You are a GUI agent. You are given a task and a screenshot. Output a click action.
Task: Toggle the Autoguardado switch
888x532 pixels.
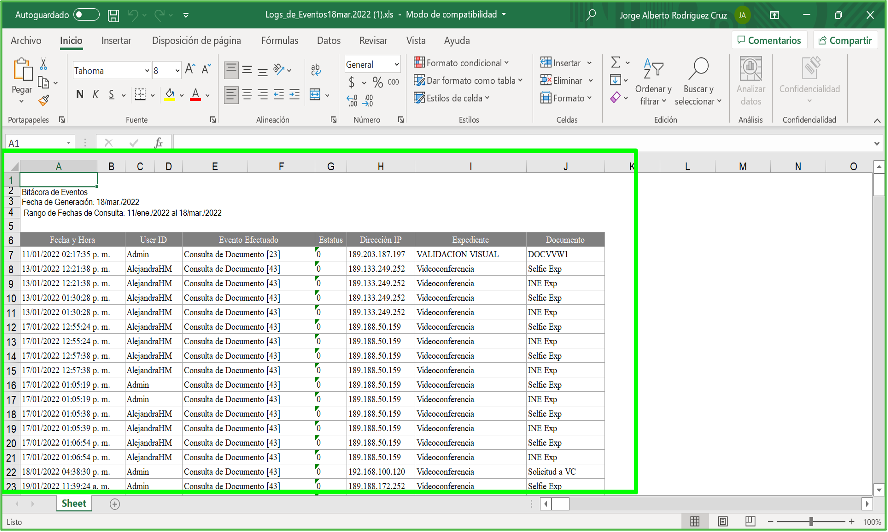86,15
